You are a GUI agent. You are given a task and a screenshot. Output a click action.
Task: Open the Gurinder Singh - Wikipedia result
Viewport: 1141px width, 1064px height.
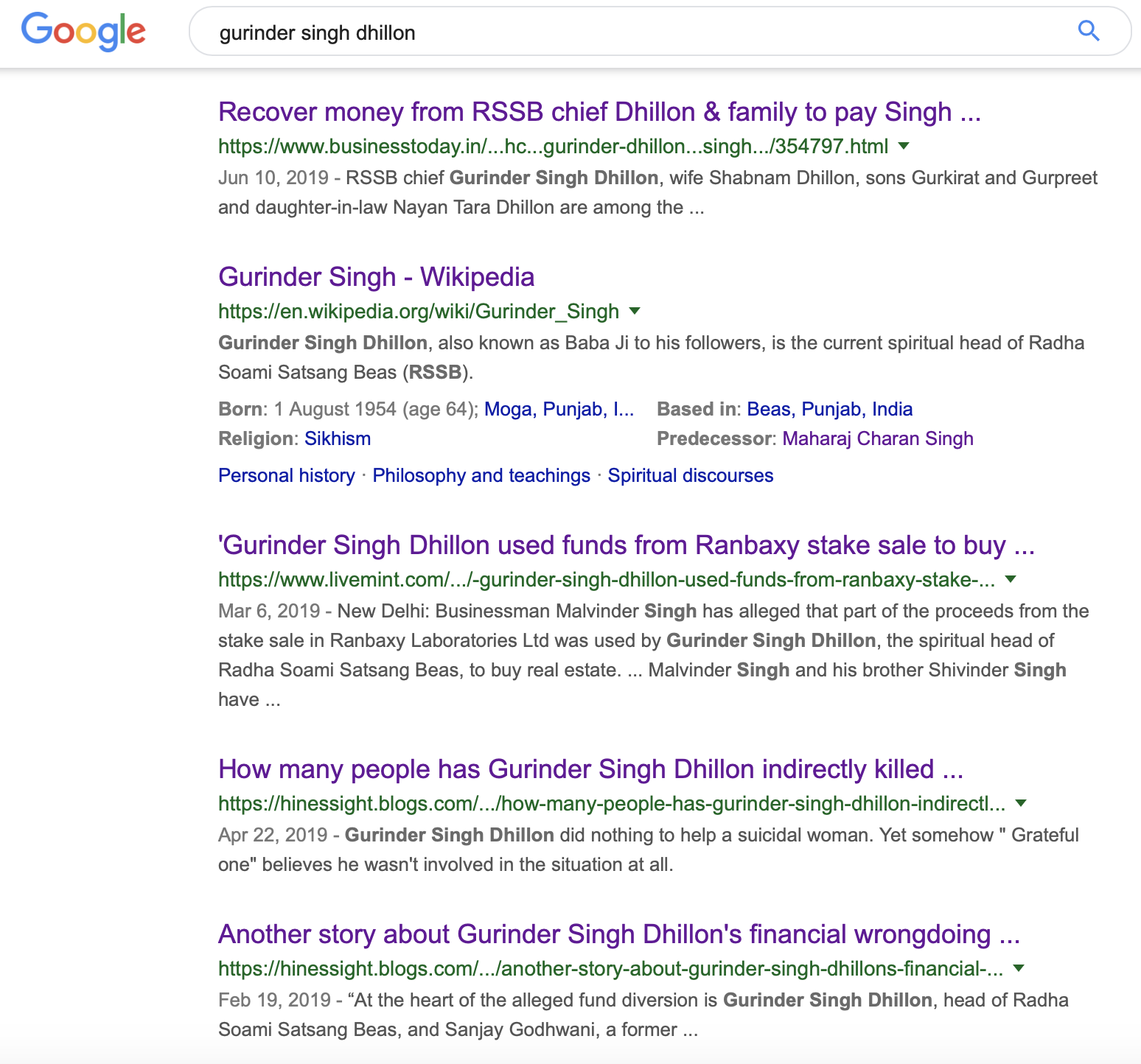click(x=376, y=277)
